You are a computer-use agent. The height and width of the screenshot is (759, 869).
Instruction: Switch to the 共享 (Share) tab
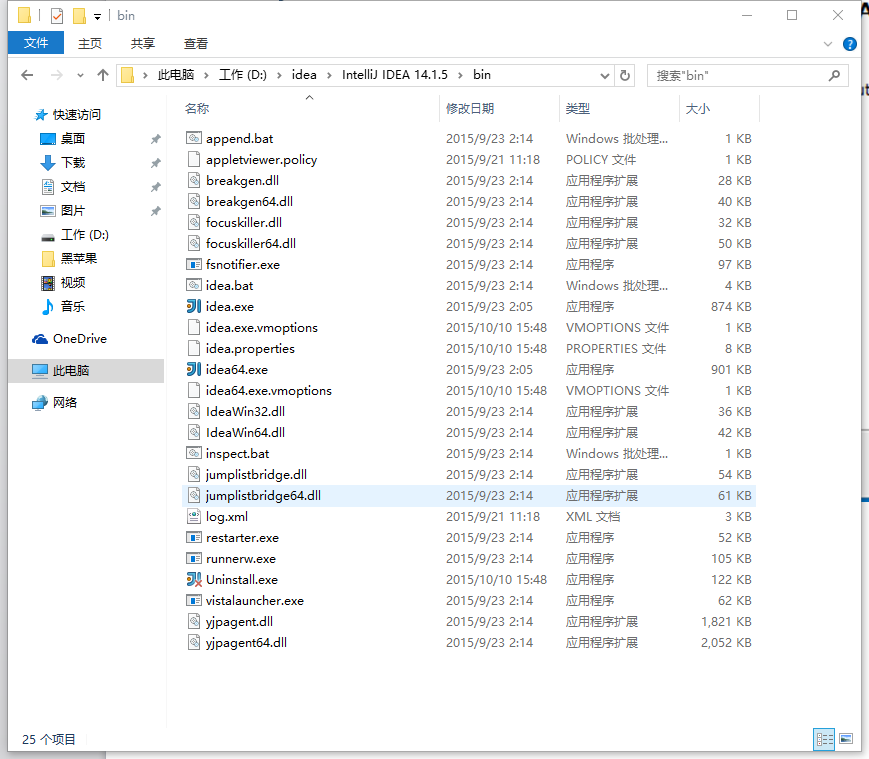tap(142, 43)
